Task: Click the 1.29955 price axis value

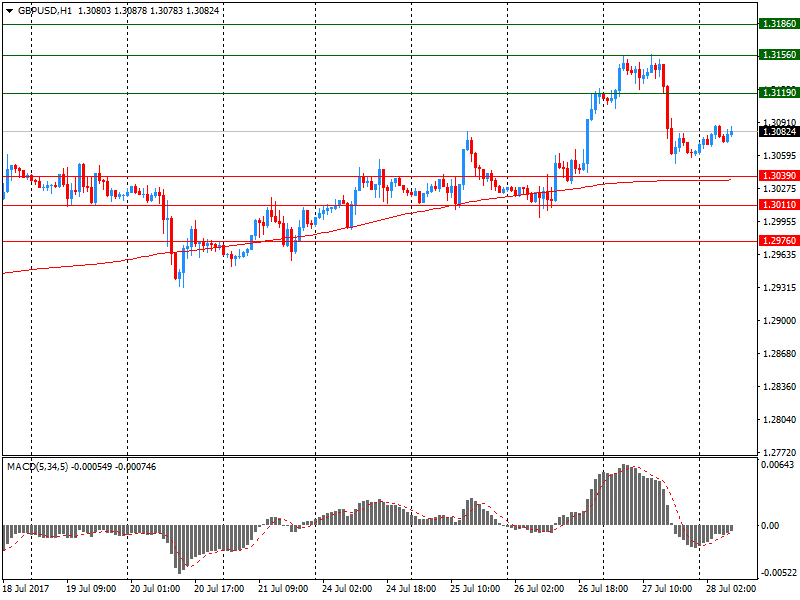Action: (x=780, y=221)
